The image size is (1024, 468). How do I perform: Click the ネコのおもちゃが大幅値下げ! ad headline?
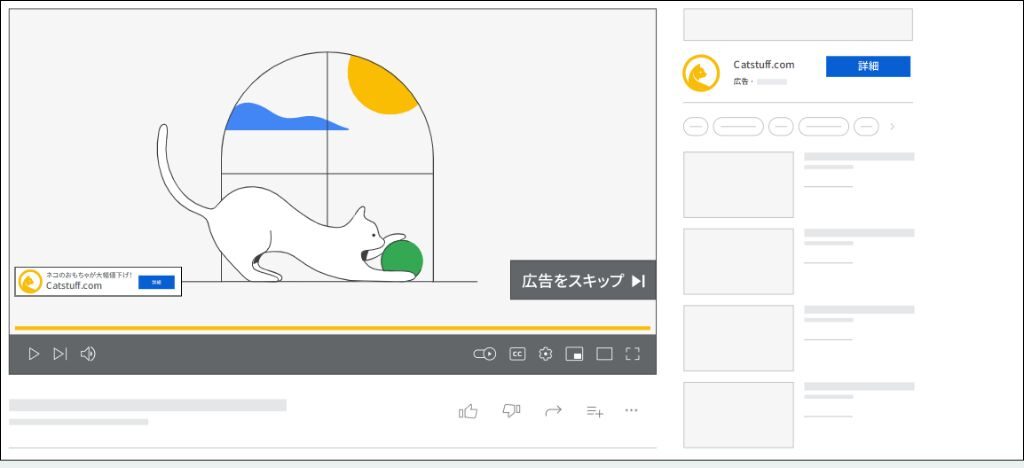tap(89, 275)
